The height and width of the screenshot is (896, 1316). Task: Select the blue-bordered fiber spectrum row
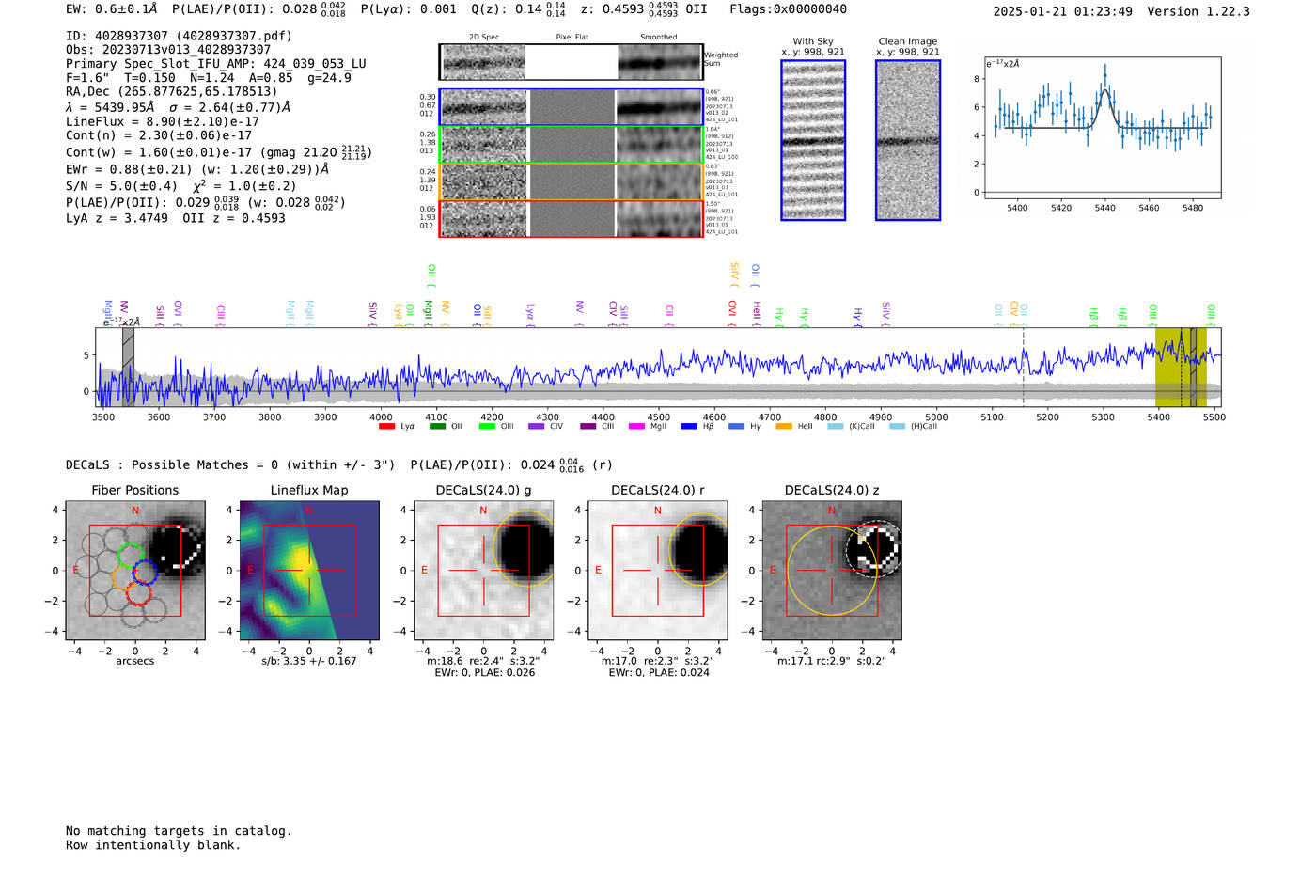tap(571, 107)
